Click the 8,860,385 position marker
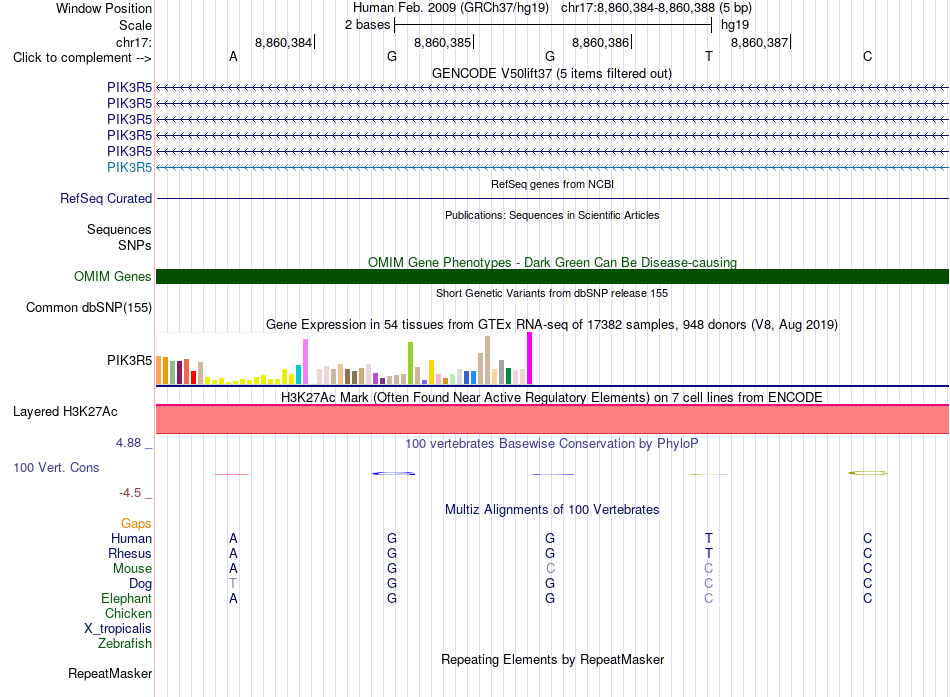950x697 pixels. pyautogui.click(x=442, y=42)
